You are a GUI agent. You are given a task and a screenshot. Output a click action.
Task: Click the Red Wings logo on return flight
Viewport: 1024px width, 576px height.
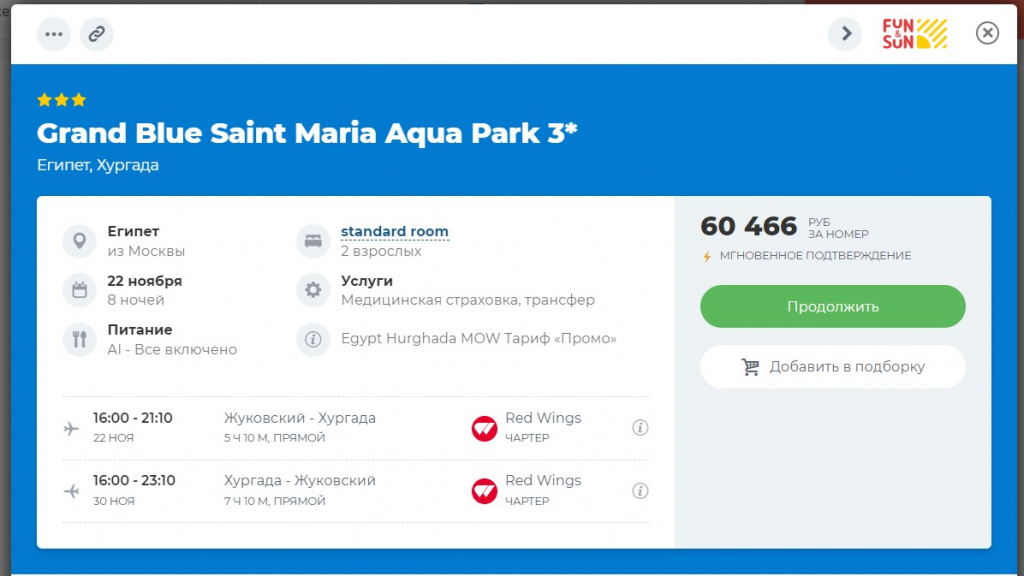coord(484,491)
